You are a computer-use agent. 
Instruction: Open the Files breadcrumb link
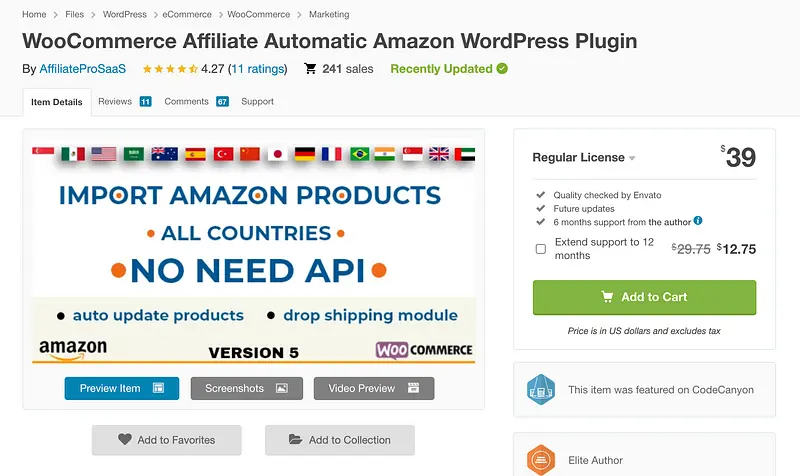[74, 14]
